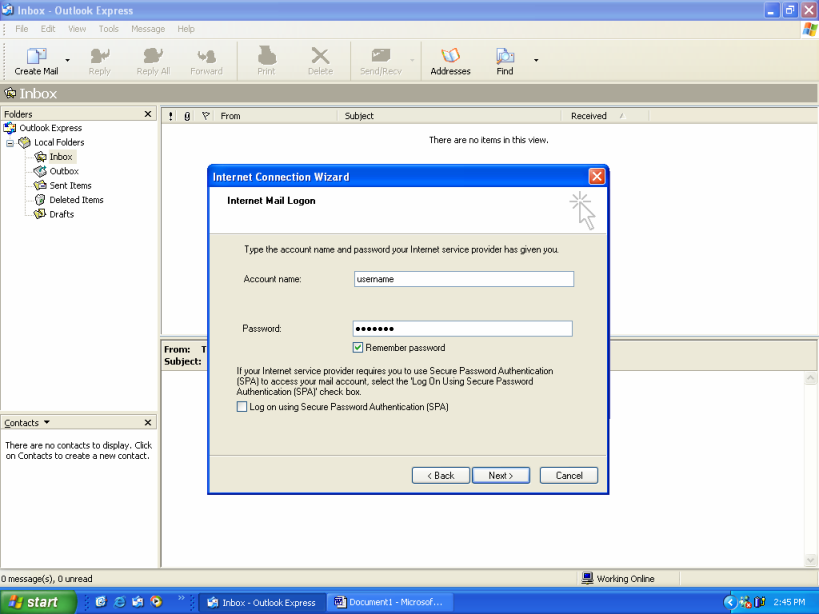The width and height of the screenshot is (819, 614).
Task: Close the Internet Connection Wizard dialog
Action: point(596,176)
